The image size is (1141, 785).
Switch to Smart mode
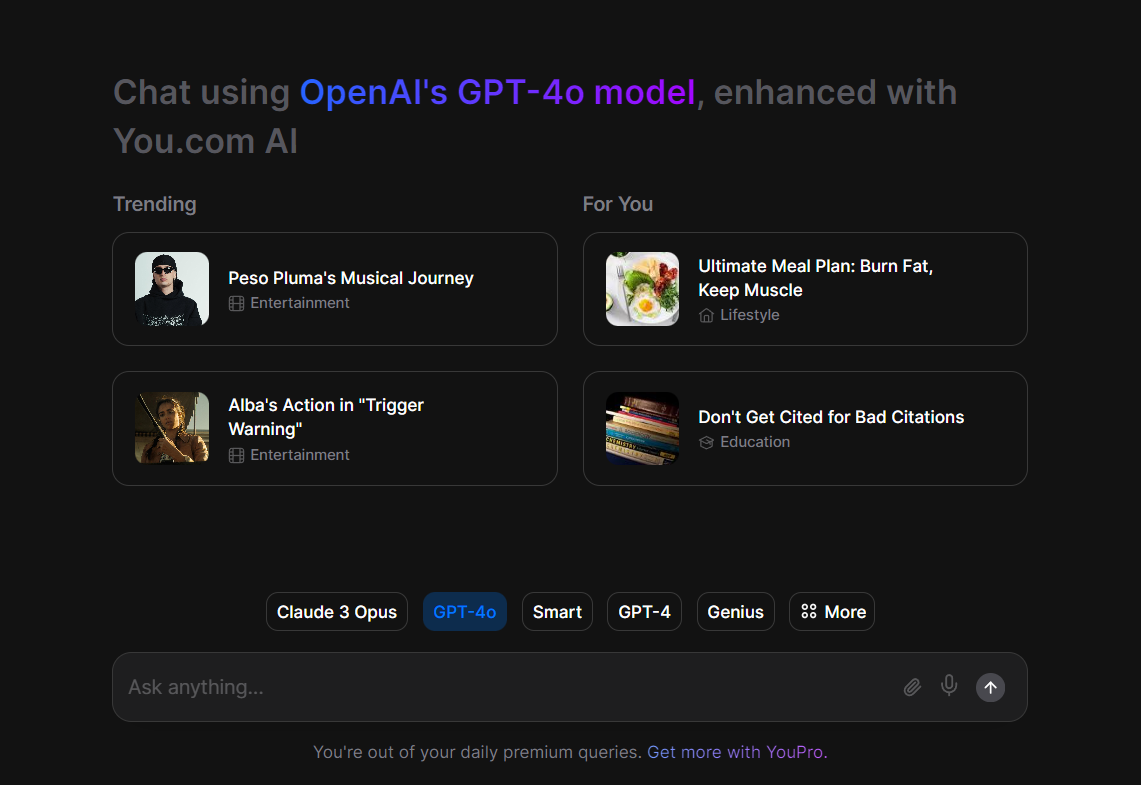click(557, 612)
